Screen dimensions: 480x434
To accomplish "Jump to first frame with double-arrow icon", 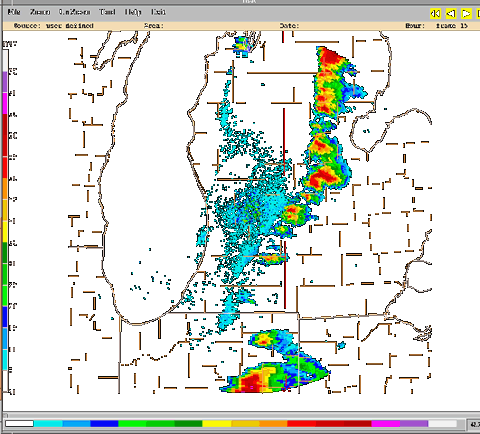I will 435,13.
